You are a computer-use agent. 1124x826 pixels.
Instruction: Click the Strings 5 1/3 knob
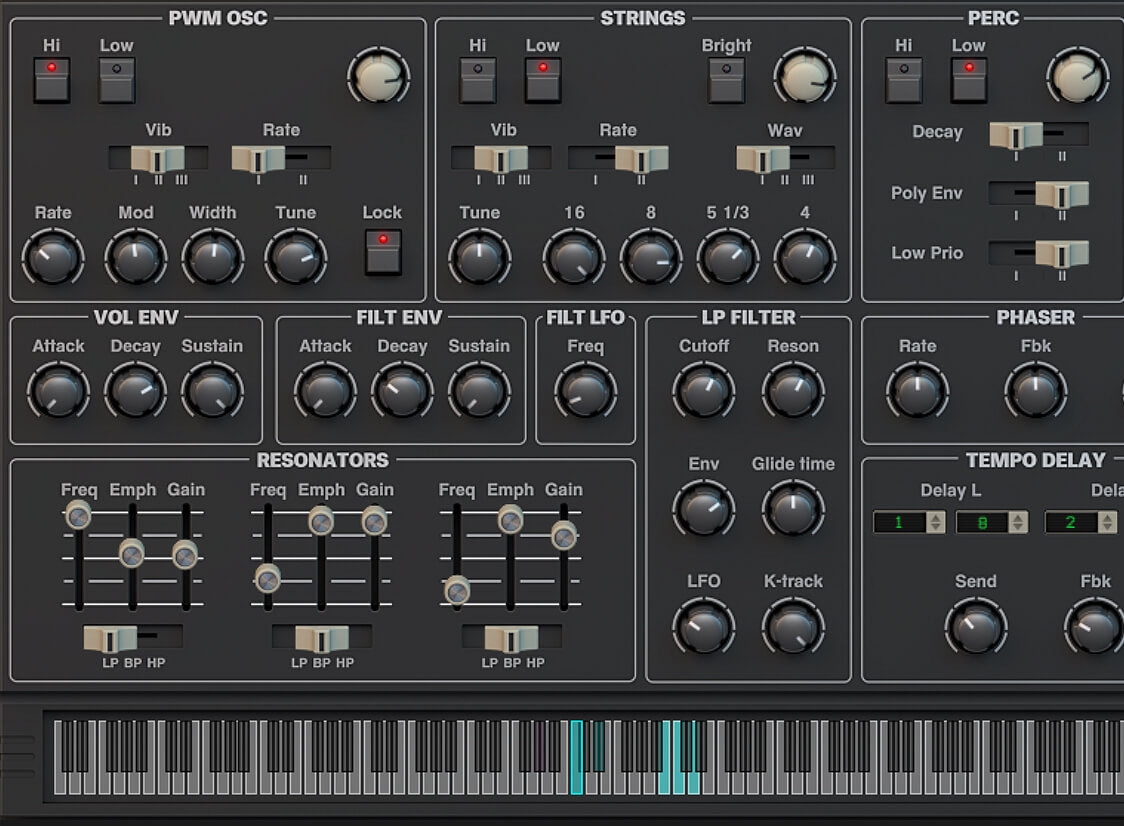click(x=727, y=258)
